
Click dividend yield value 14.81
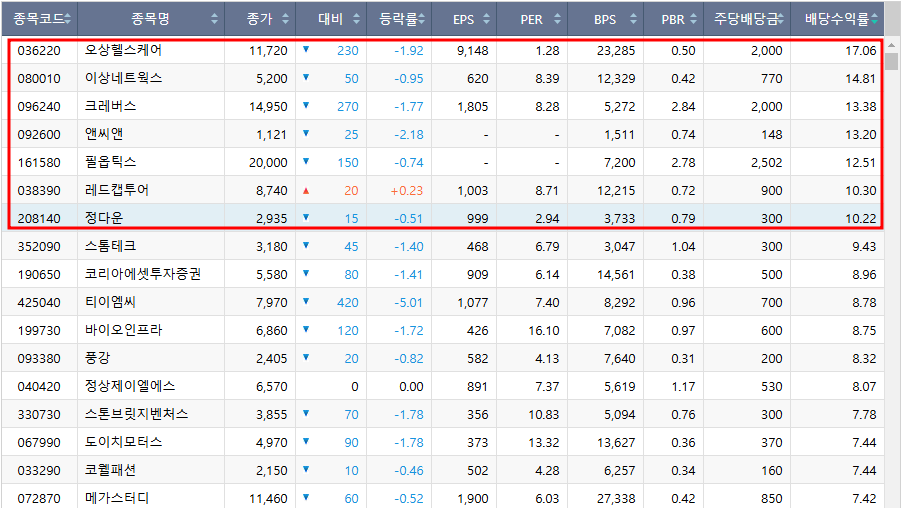(861, 78)
